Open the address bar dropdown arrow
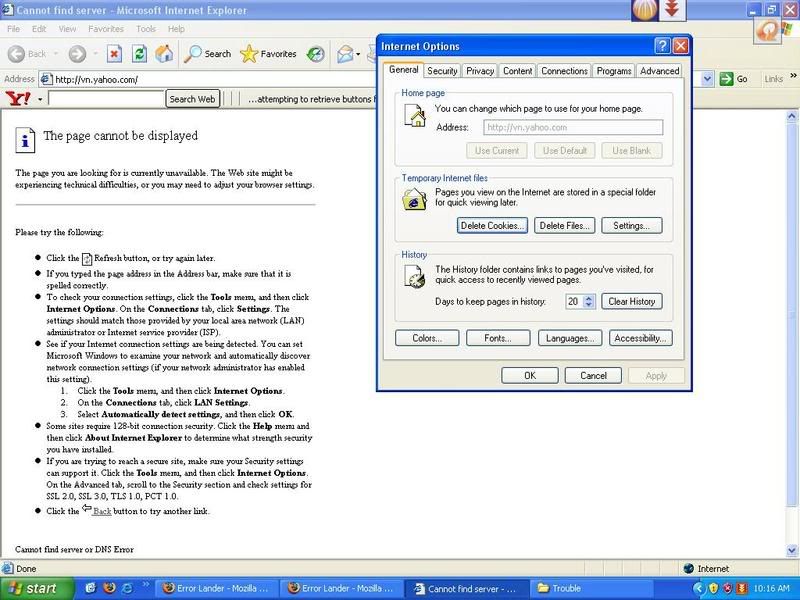The height and width of the screenshot is (600, 800). click(707, 79)
